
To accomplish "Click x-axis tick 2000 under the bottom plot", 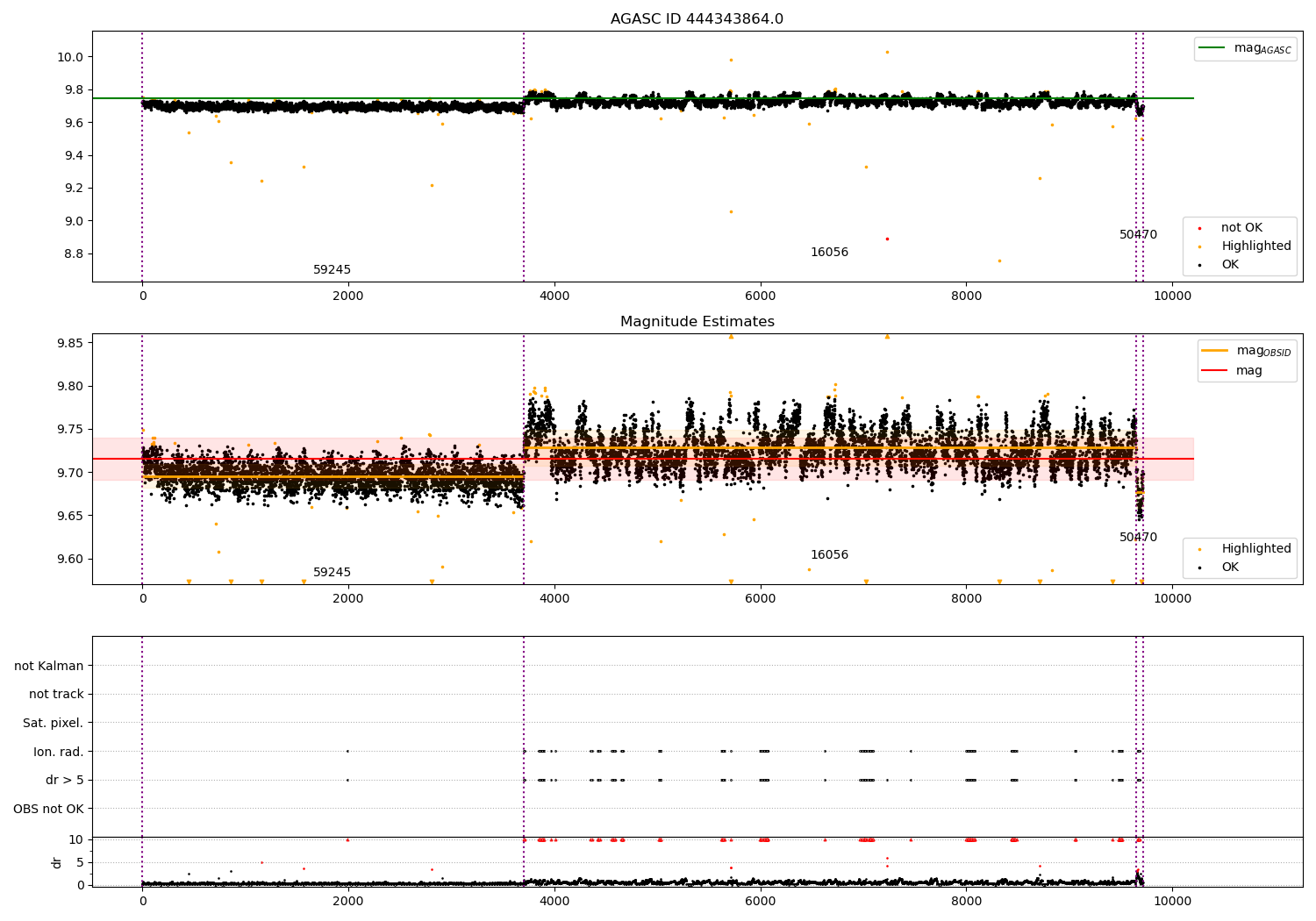I will click(x=348, y=902).
